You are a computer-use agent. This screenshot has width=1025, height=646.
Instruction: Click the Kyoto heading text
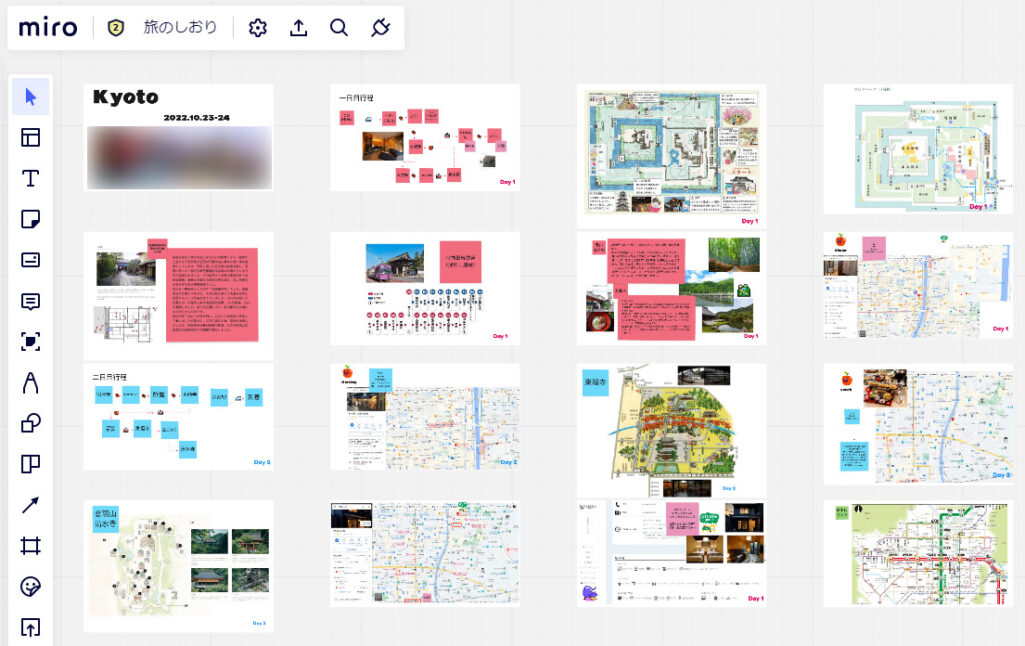pos(126,97)
